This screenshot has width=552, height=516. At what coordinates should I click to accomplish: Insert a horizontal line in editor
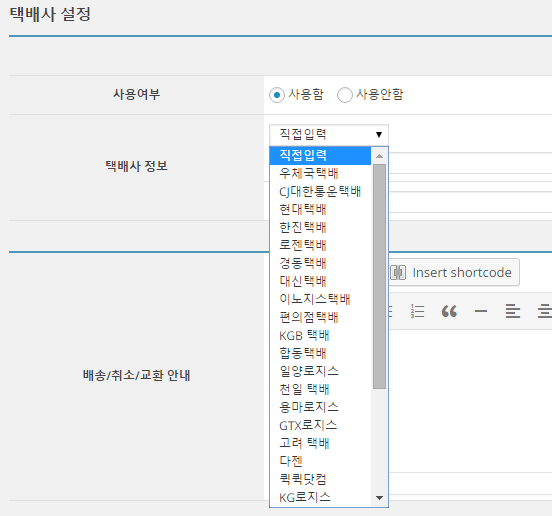[x=481, y=312]
